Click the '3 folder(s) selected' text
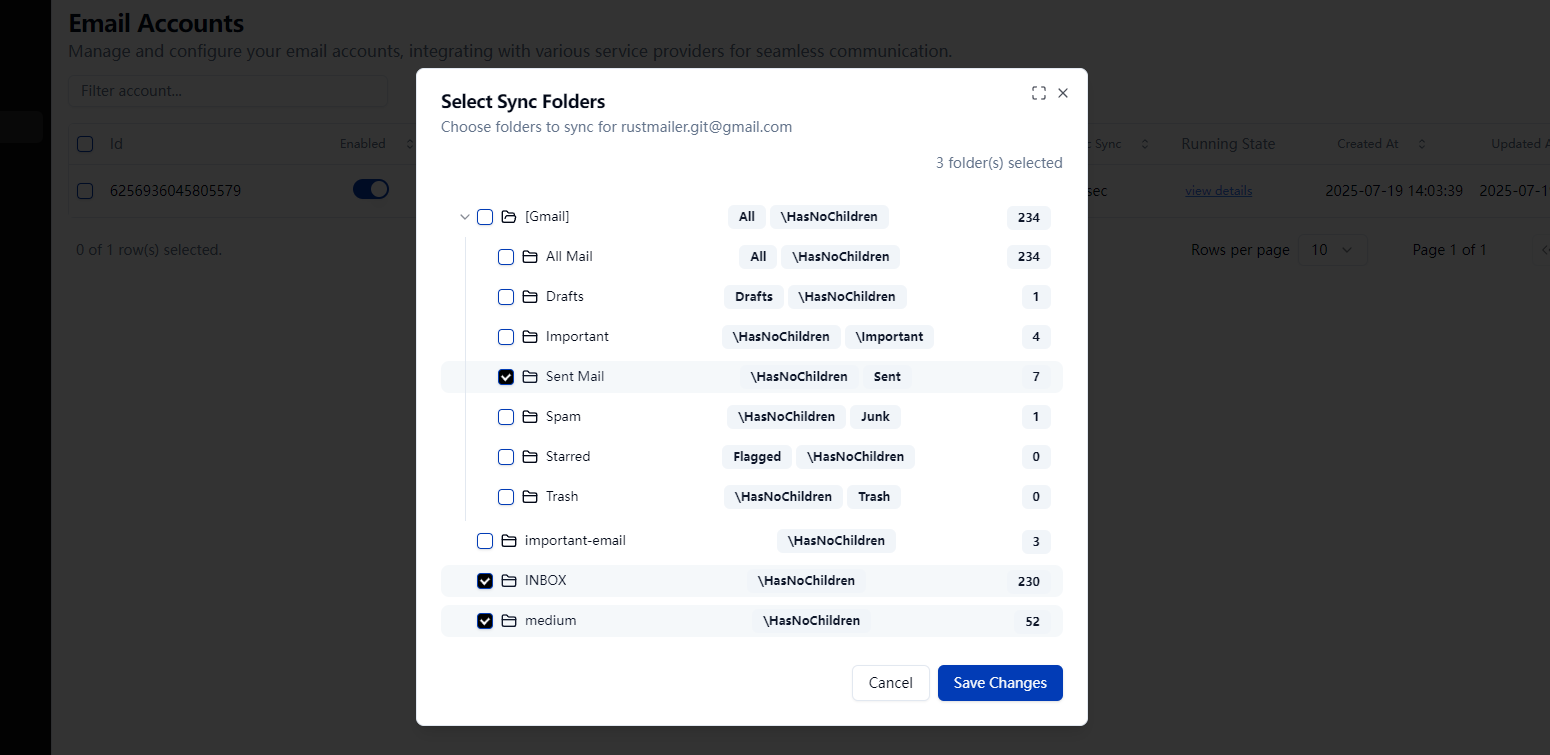 tap(999, 163)
